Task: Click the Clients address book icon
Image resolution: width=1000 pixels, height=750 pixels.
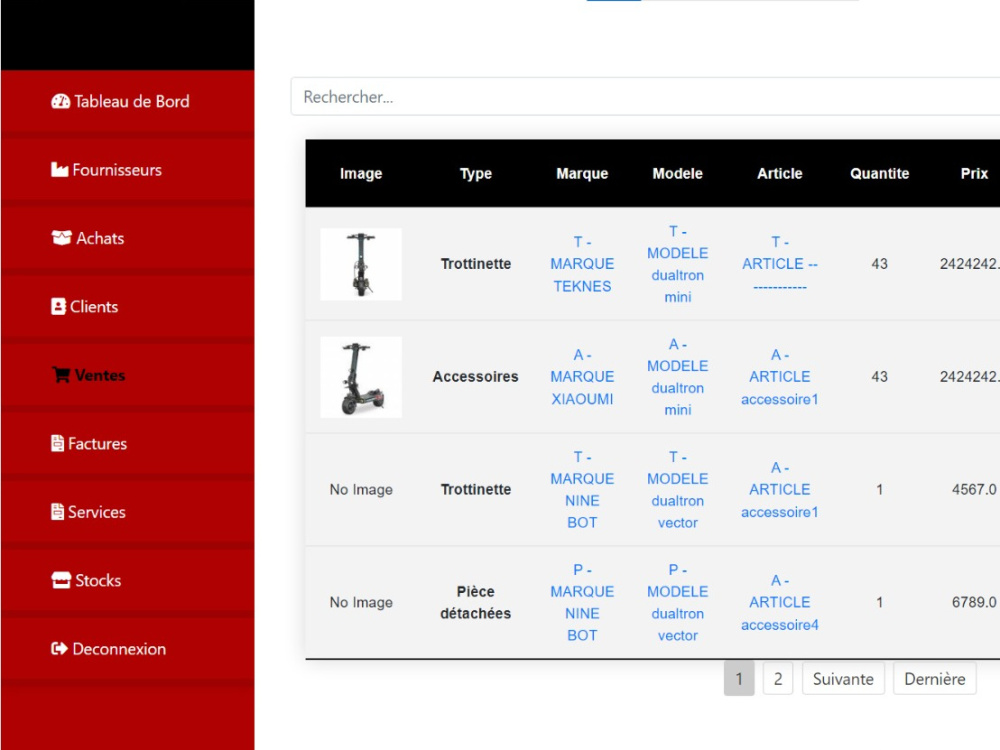Action: click(58, 307)
